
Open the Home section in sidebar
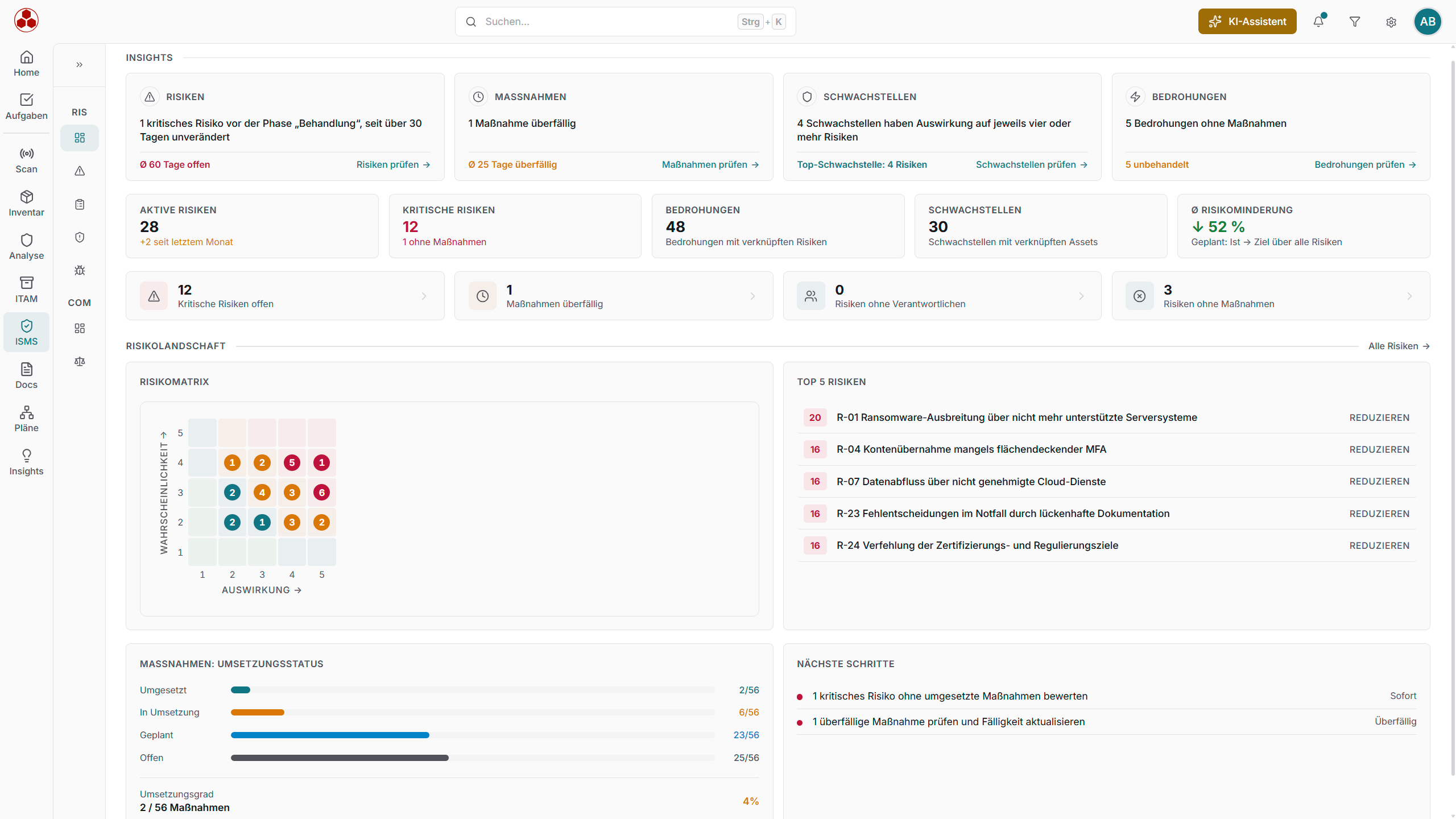click(26, 64)
